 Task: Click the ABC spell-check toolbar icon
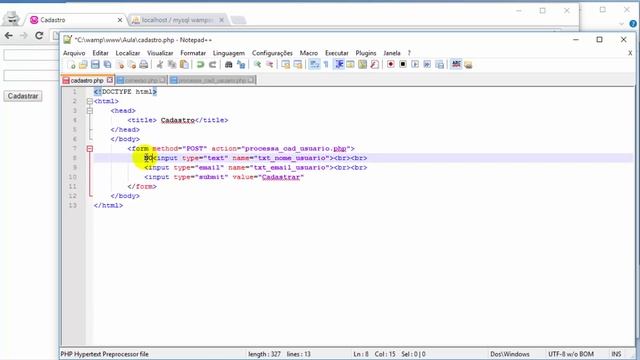(x=456, y=64)
